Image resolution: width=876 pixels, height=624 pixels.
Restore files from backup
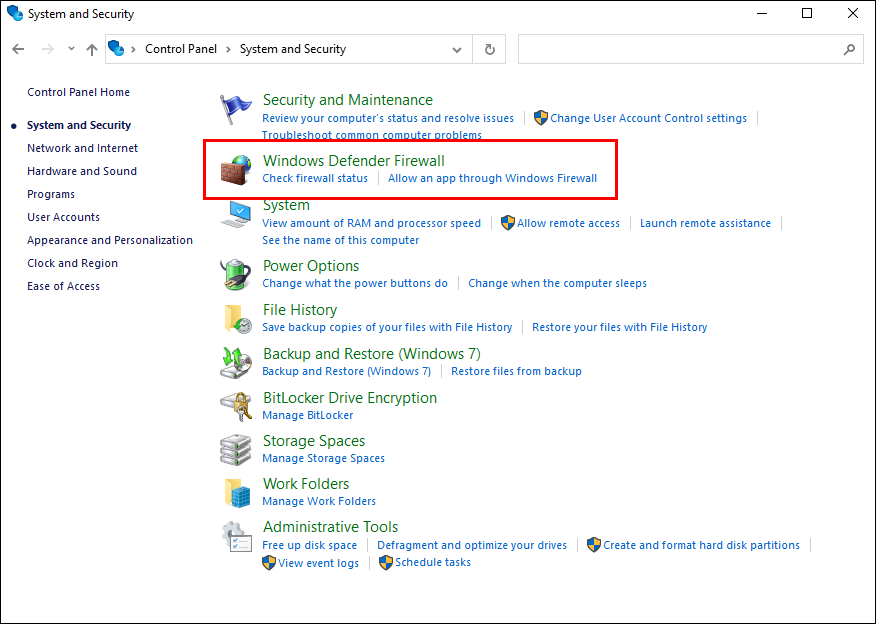pyautogui.click(x=516, y=371)
